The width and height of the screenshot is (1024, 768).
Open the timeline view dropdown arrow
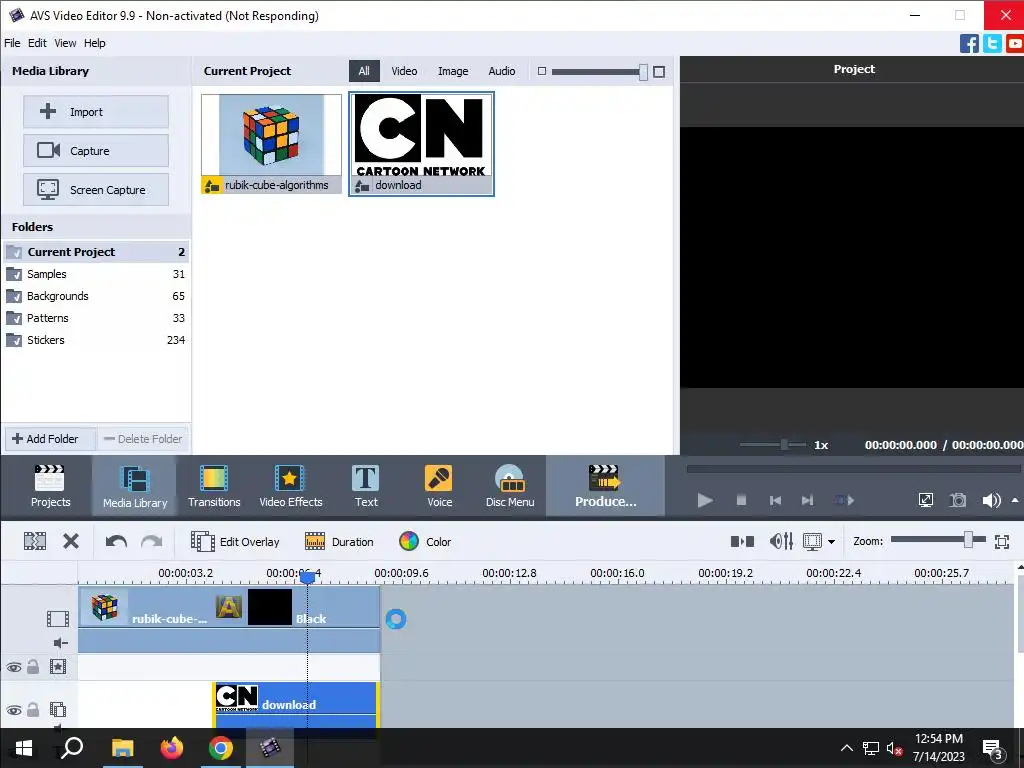click(x=831, y=541)
